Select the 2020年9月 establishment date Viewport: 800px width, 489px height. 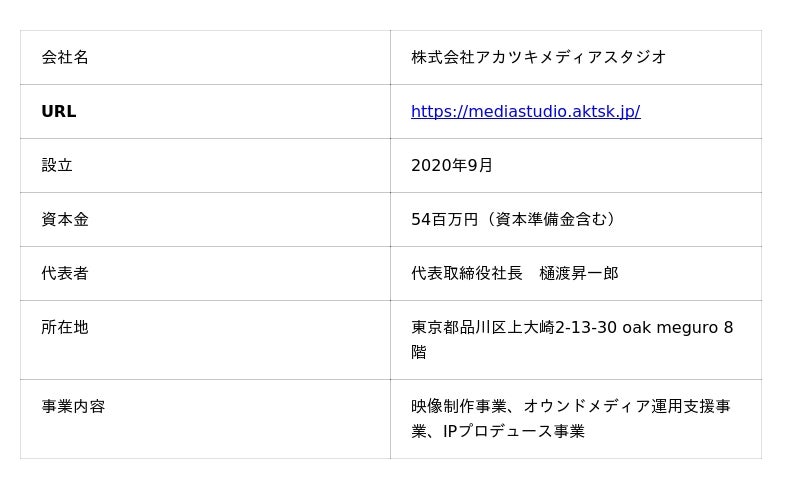pyautogui.click(x=452, y=166)
